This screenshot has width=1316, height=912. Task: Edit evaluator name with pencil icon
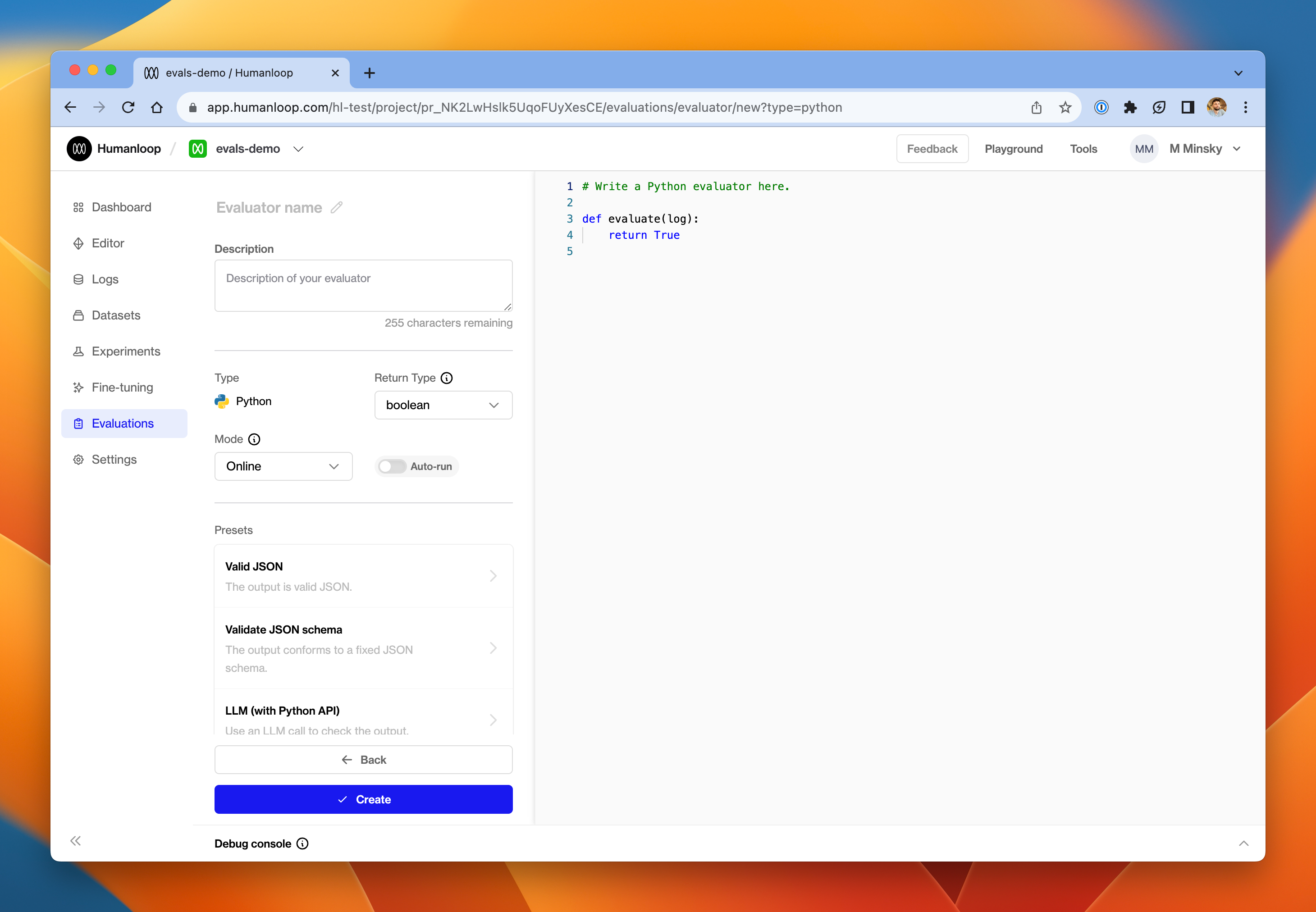[x=337, y=207]
